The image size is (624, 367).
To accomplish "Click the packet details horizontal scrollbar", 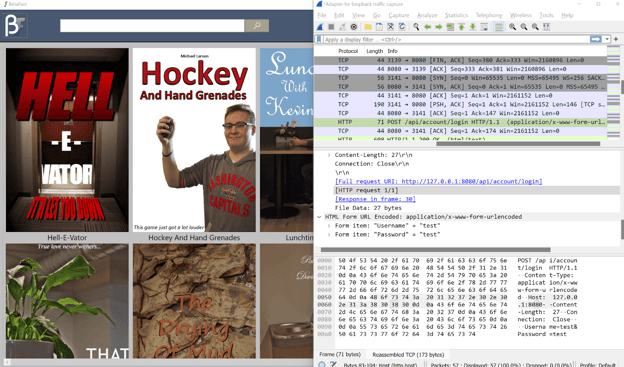I will pos(435,250).
